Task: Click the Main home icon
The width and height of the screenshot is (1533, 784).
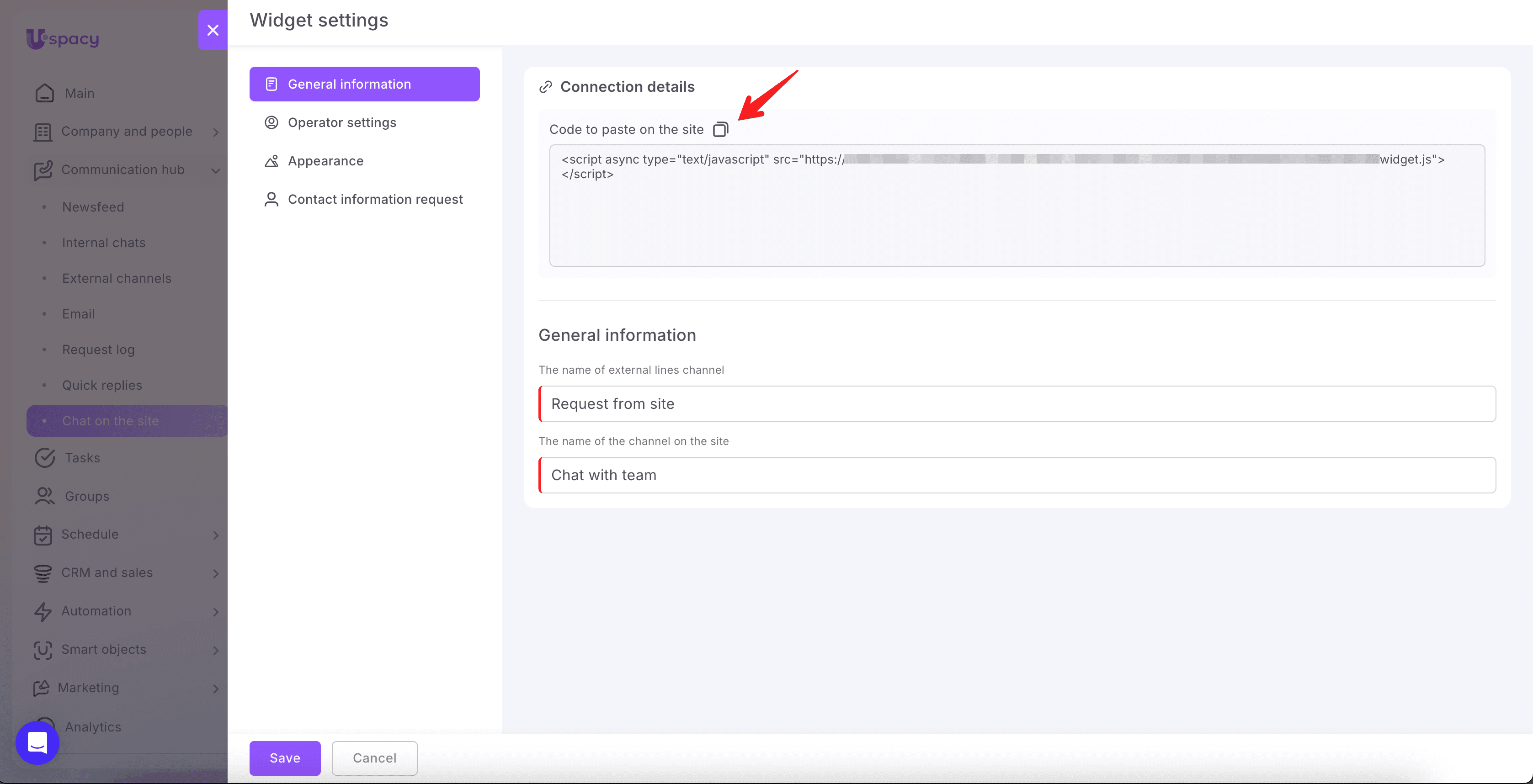Action: (45, 93)
